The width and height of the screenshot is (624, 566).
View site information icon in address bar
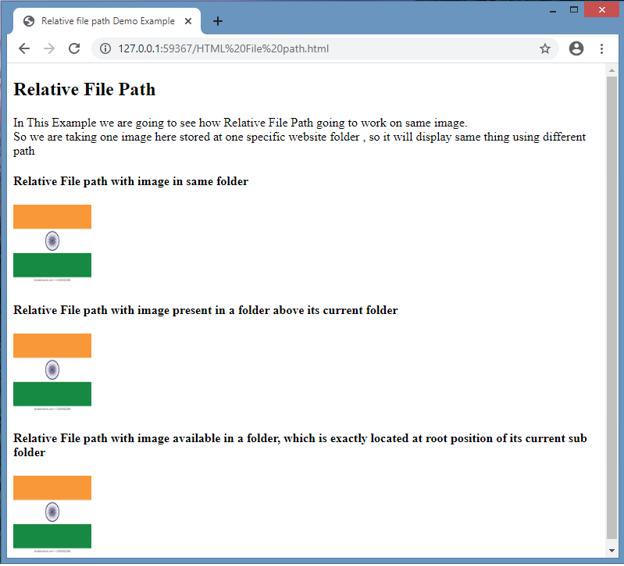[105, 49]
